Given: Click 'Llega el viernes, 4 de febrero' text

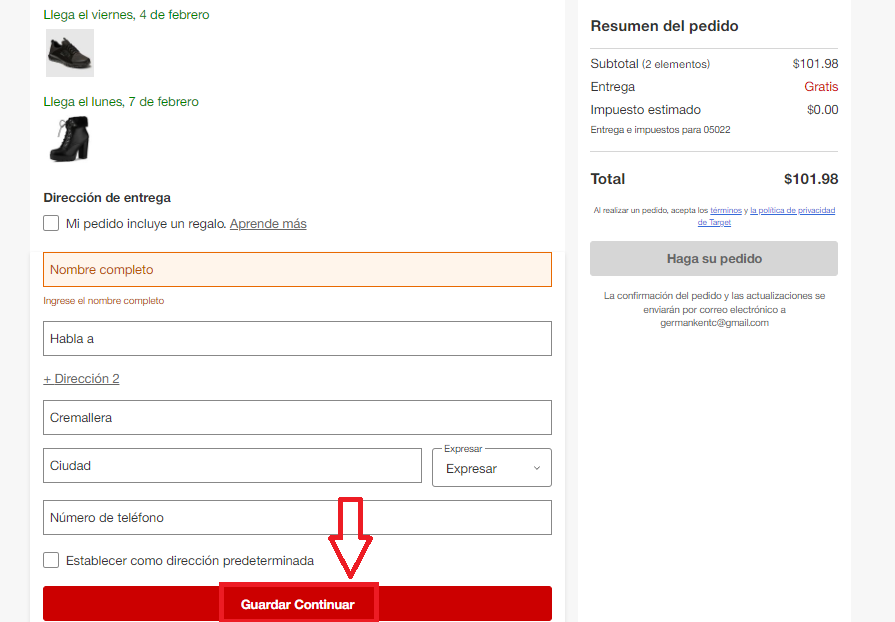Looking at the screenshot, I should coord(126,15).
